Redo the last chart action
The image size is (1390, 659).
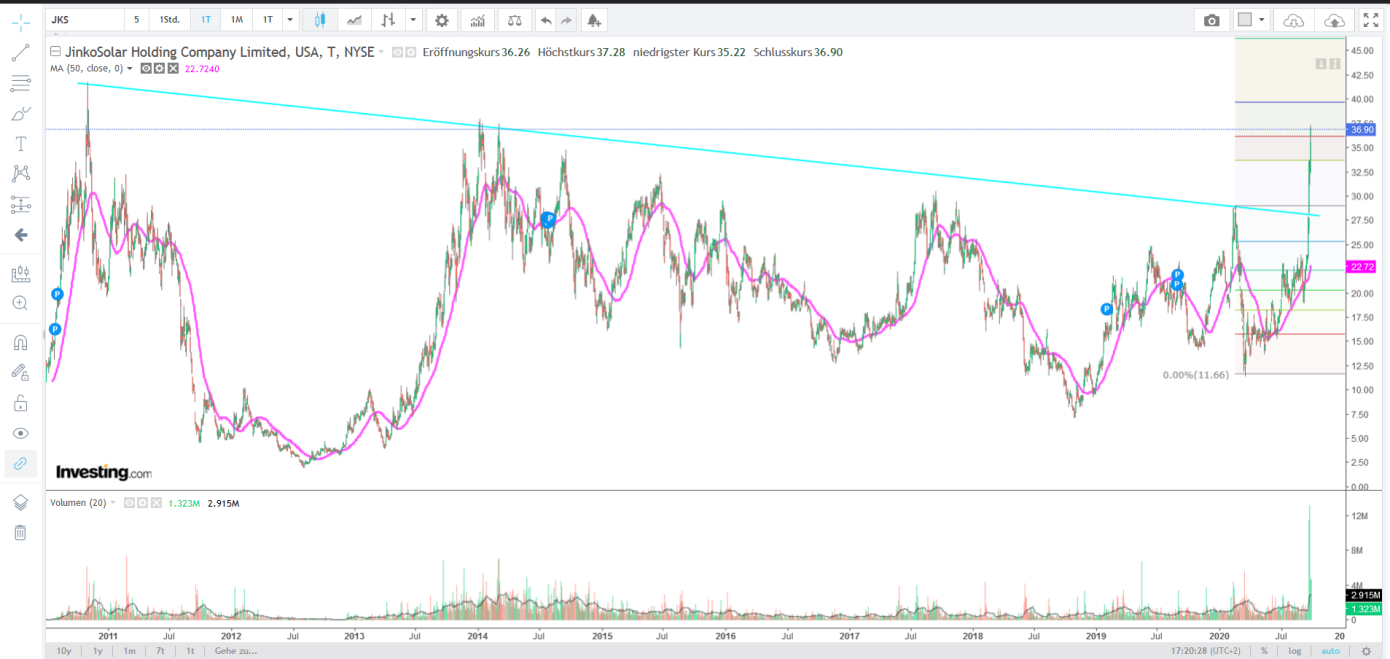pos(567,20)
